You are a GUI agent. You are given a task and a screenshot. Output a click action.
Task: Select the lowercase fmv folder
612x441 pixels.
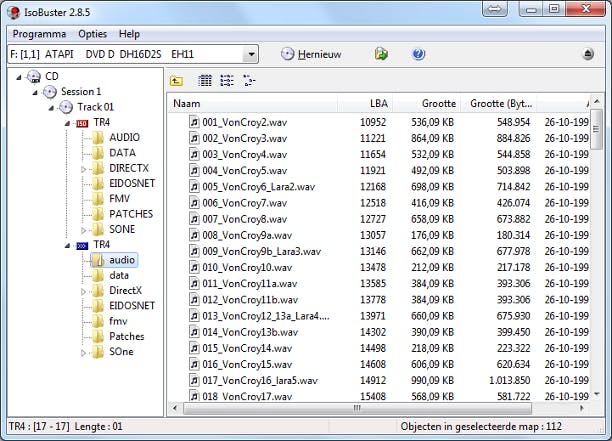pos(118,321)
